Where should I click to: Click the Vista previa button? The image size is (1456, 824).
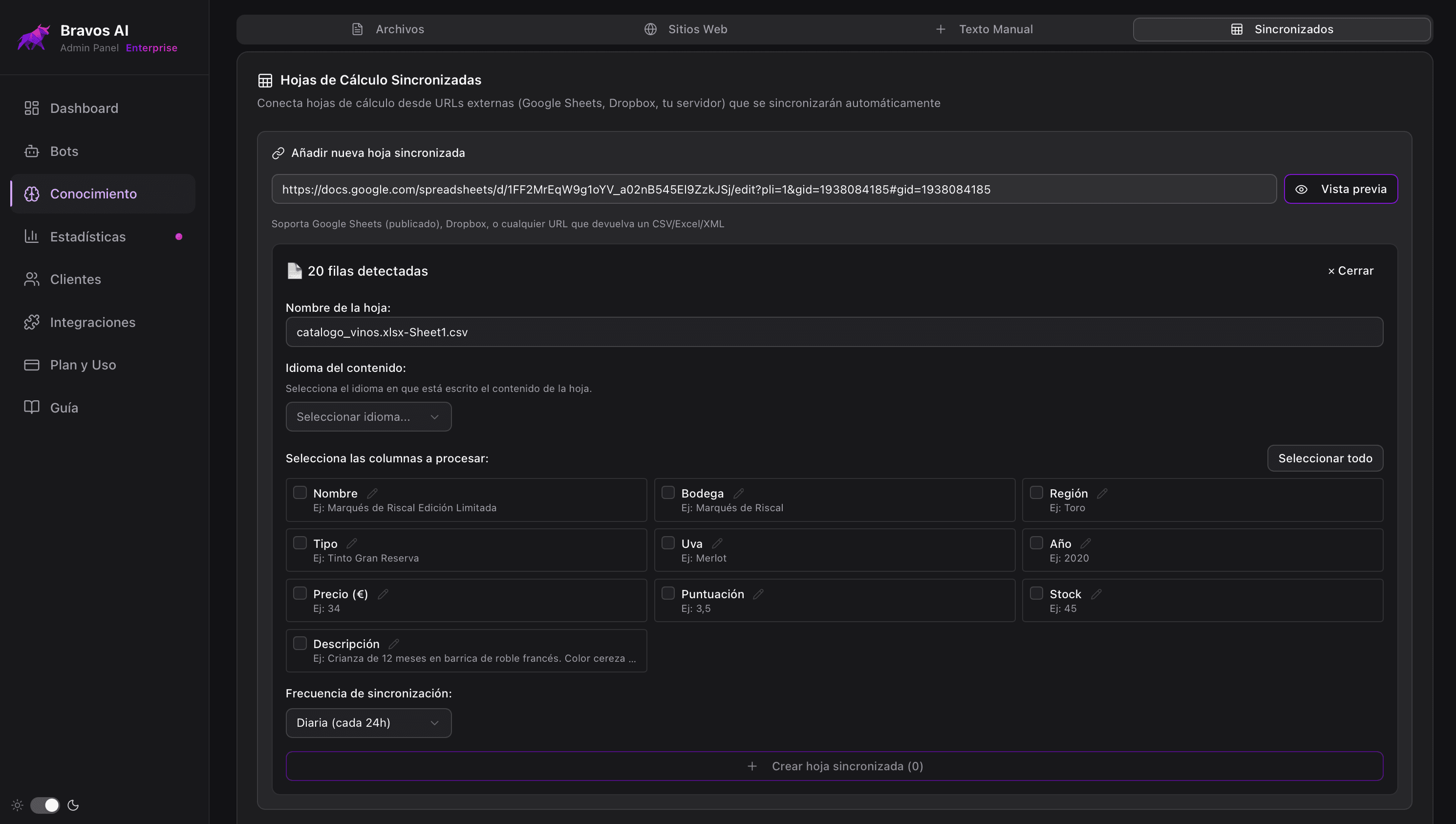(1341, 189)
